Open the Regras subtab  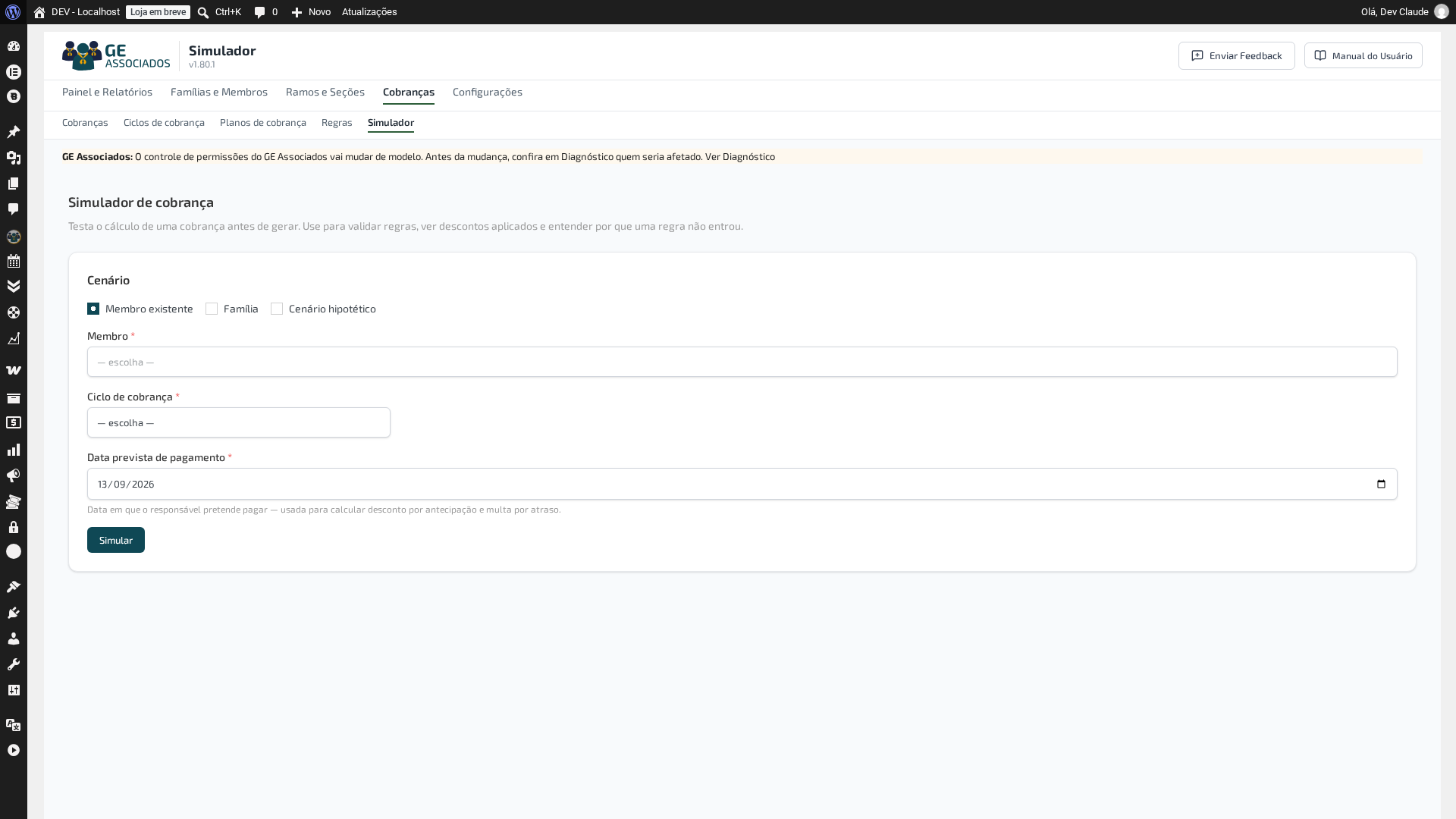tap(337, 122)
